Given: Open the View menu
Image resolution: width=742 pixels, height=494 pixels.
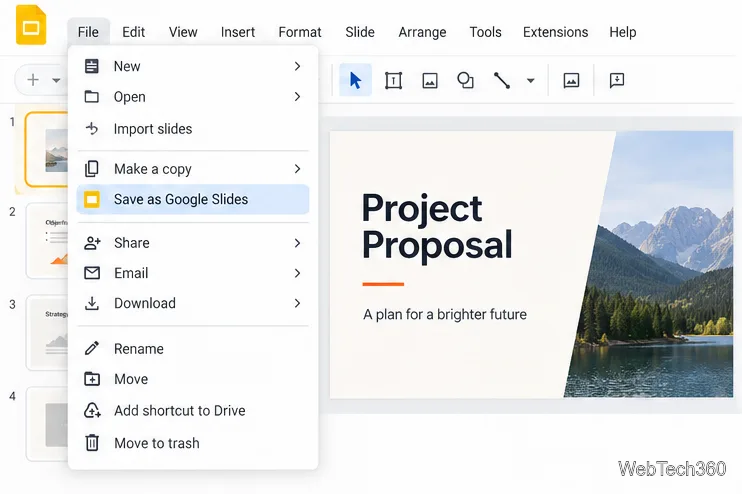Looking at the screenshot, I should click(x=183, y=32).
